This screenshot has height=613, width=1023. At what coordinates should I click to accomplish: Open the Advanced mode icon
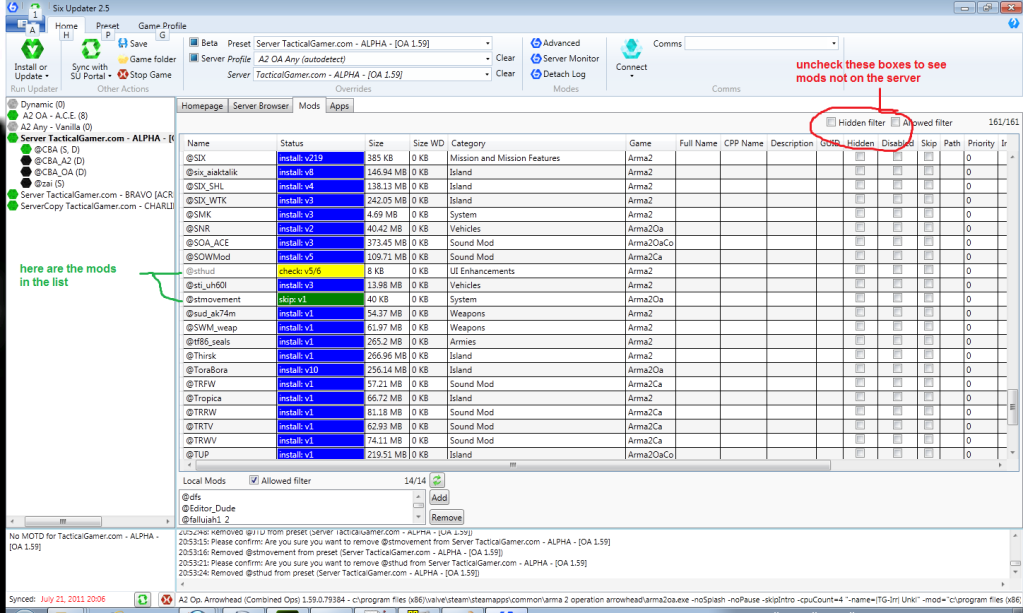pyautogui.click(x=536, y=43)
